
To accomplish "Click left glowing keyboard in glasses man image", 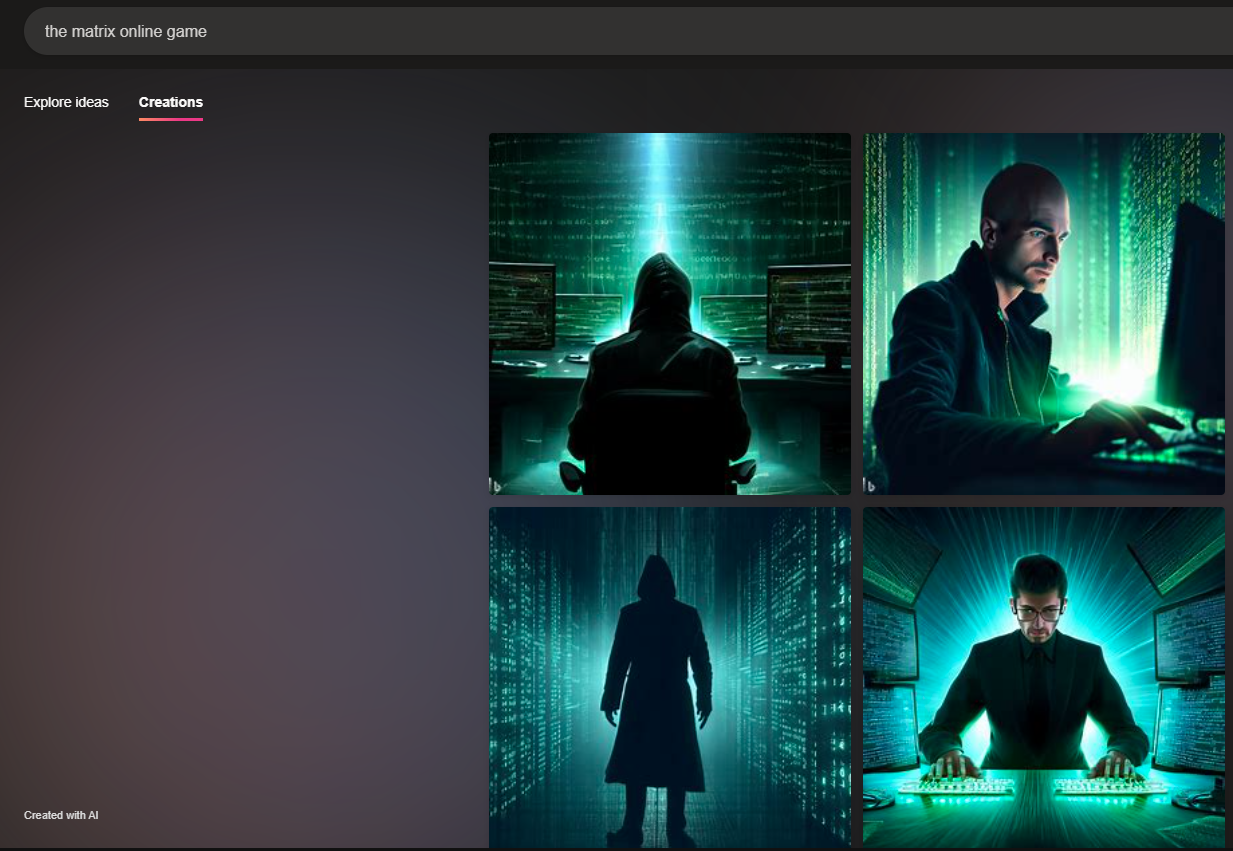I will pos(956,785).
